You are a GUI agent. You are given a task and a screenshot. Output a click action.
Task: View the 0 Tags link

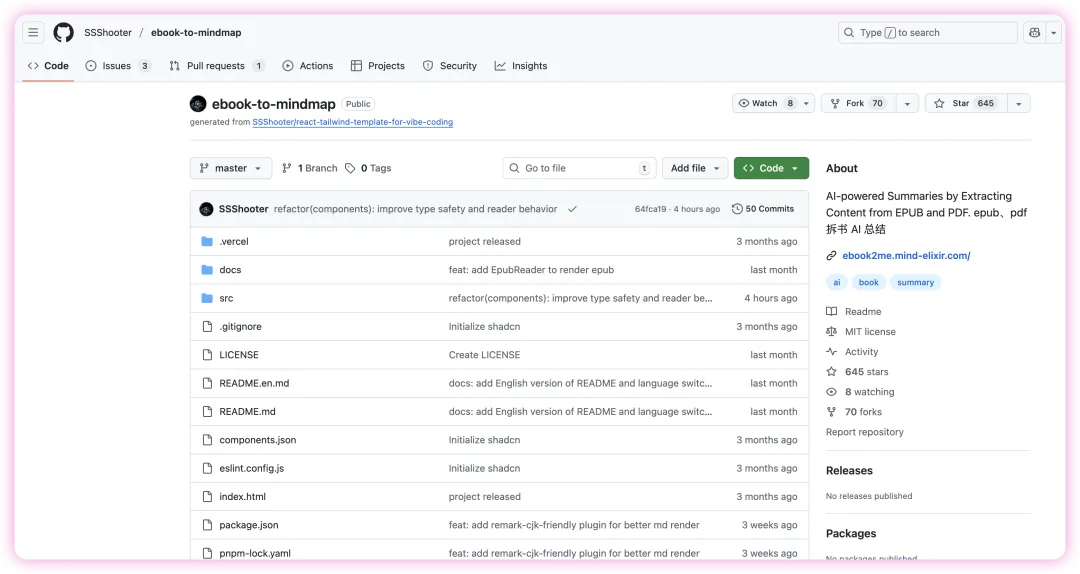pos(368,168)
